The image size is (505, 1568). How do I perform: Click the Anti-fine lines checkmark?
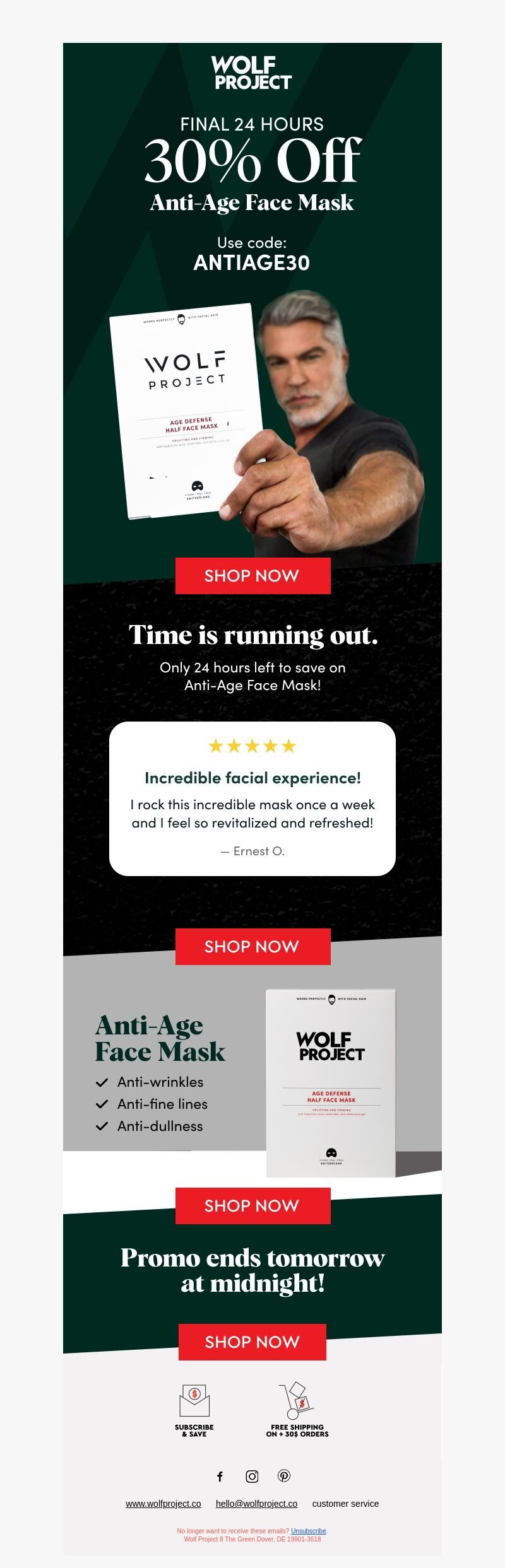(x=102, y=1104)
